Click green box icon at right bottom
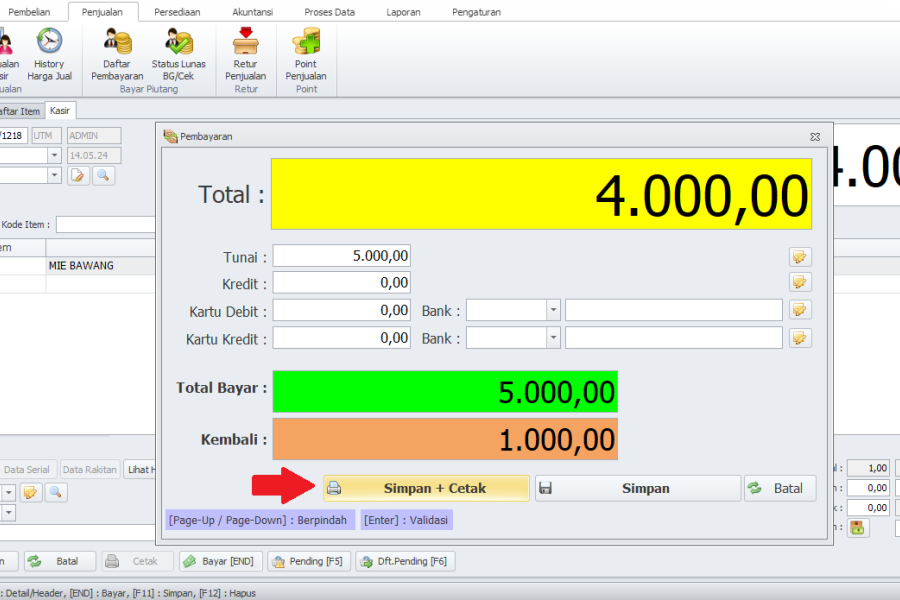900x600 pixels. click(x=858, y=527)
